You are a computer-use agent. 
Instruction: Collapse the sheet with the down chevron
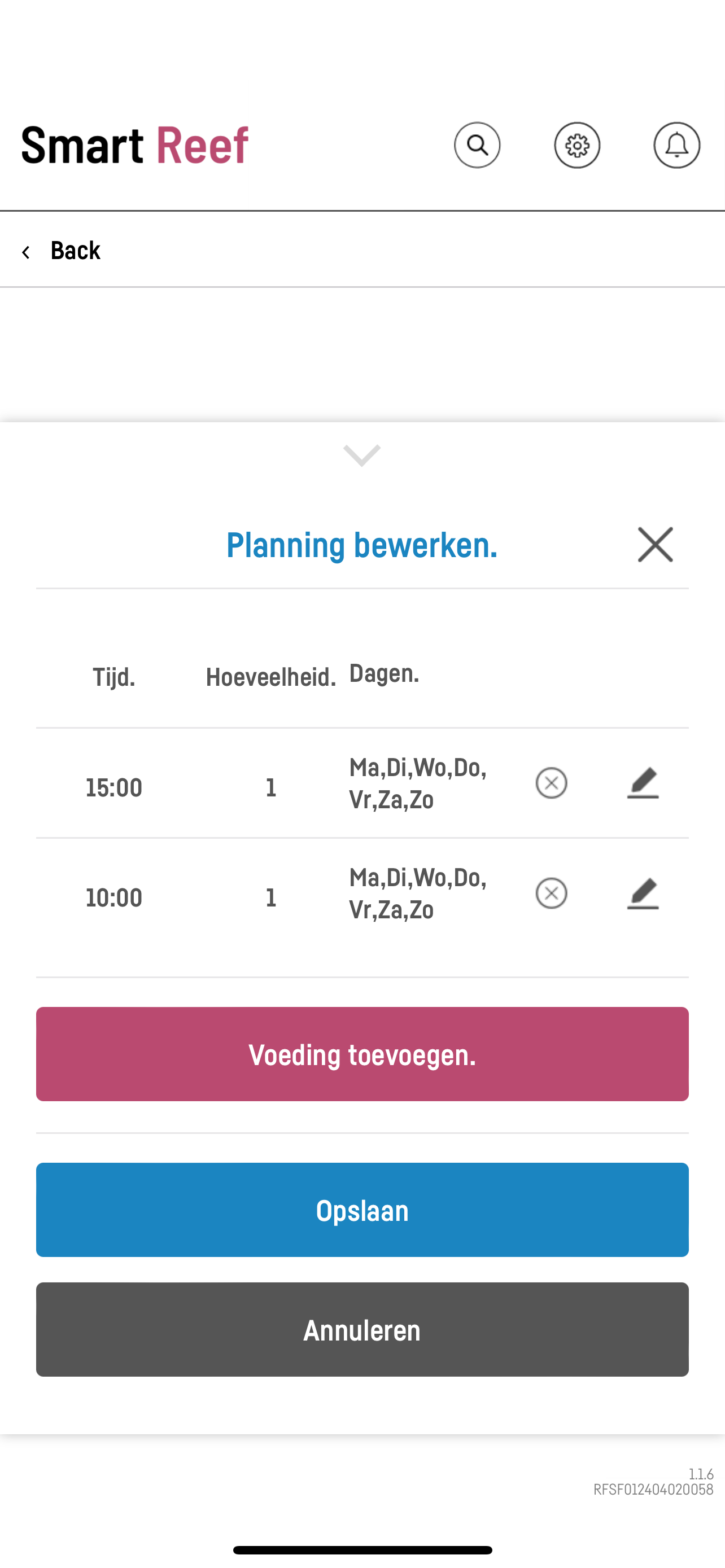pyautogui.click(x=362, y=455)
